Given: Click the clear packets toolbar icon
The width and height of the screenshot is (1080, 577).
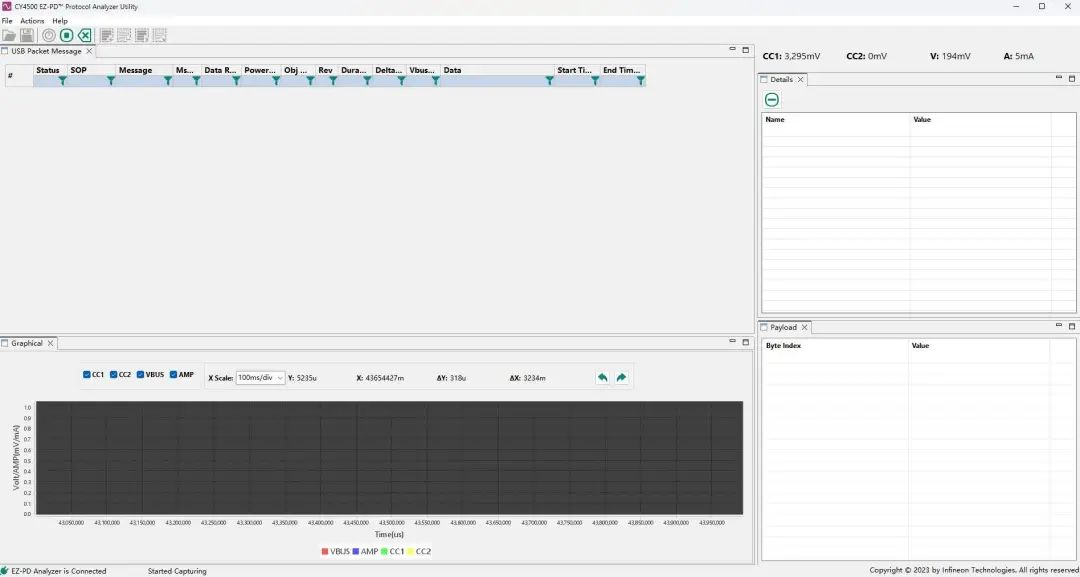Looking at the screenshot, I should [x=84, y=35].
